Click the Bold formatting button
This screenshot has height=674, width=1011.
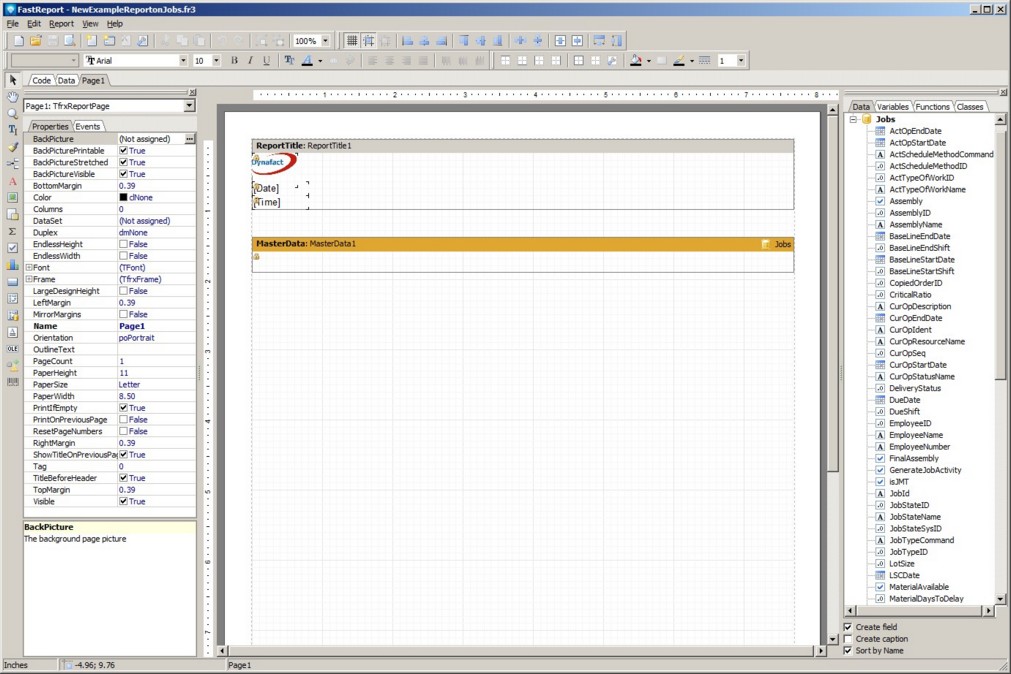(234, 61)
